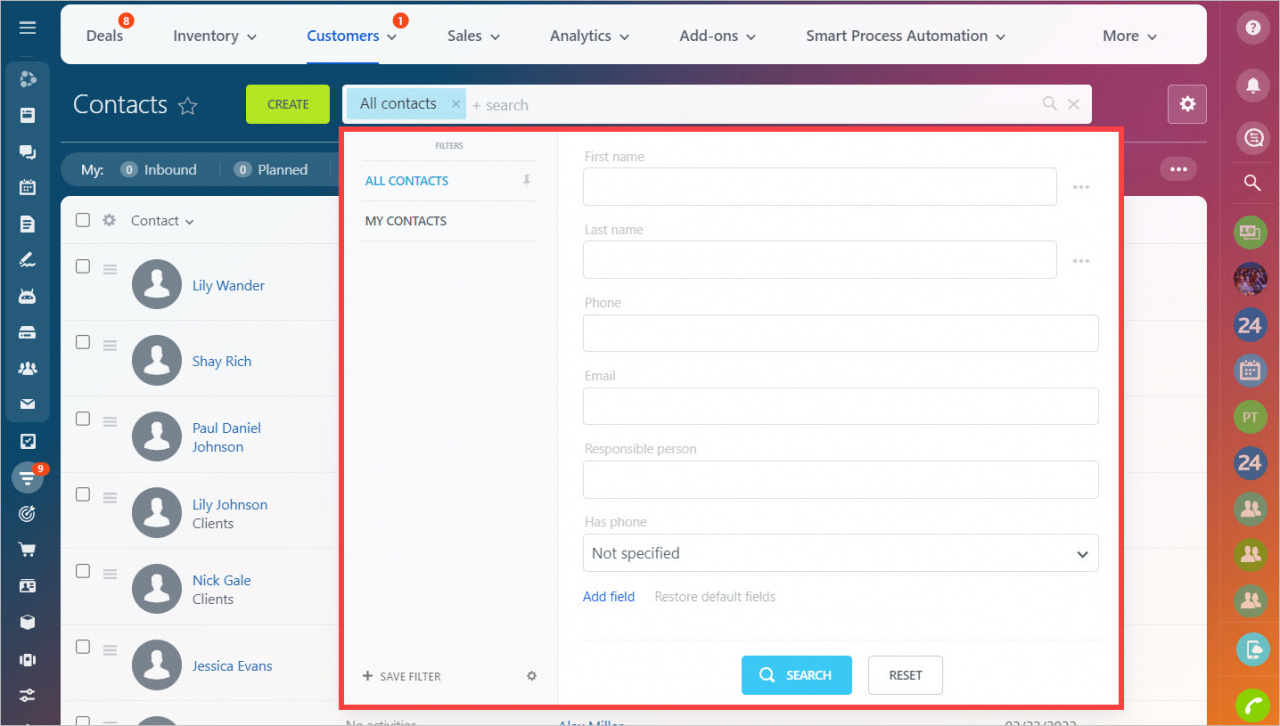Click the CREATE button
This screenshot has height=726, width=1280.
click(x=288, y=104)
